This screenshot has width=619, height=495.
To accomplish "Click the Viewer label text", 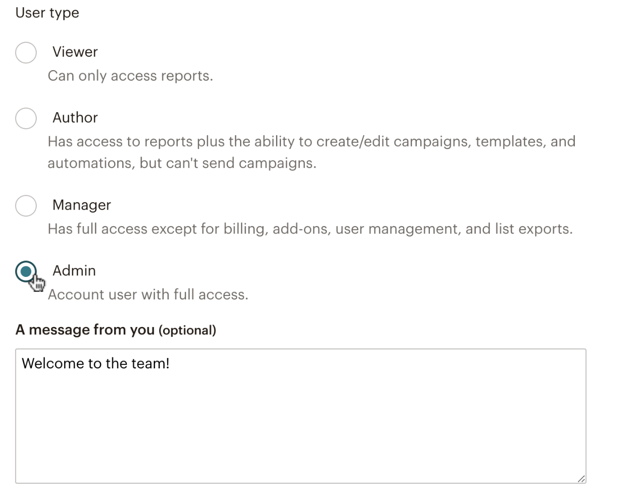I will tap(75, 52).
